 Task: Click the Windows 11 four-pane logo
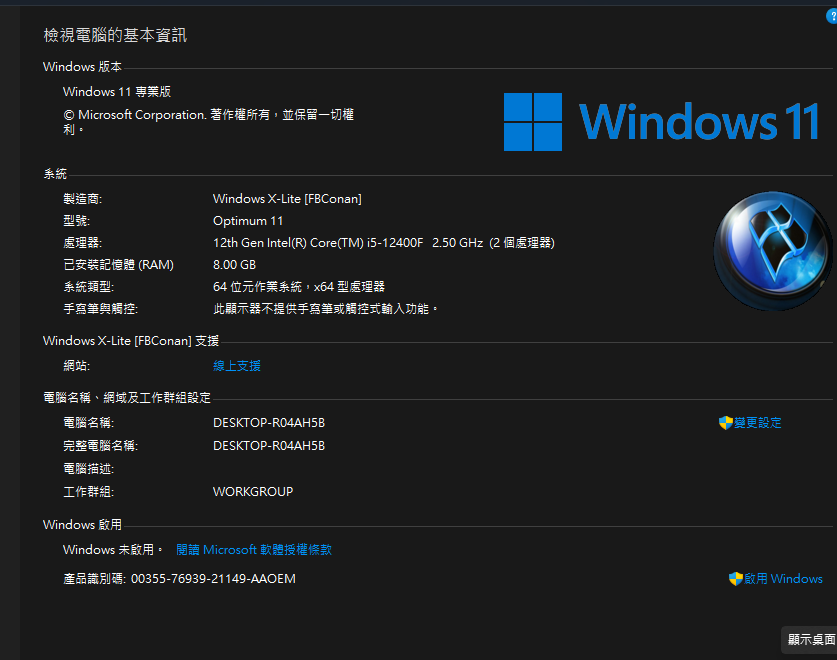point(533,122)
